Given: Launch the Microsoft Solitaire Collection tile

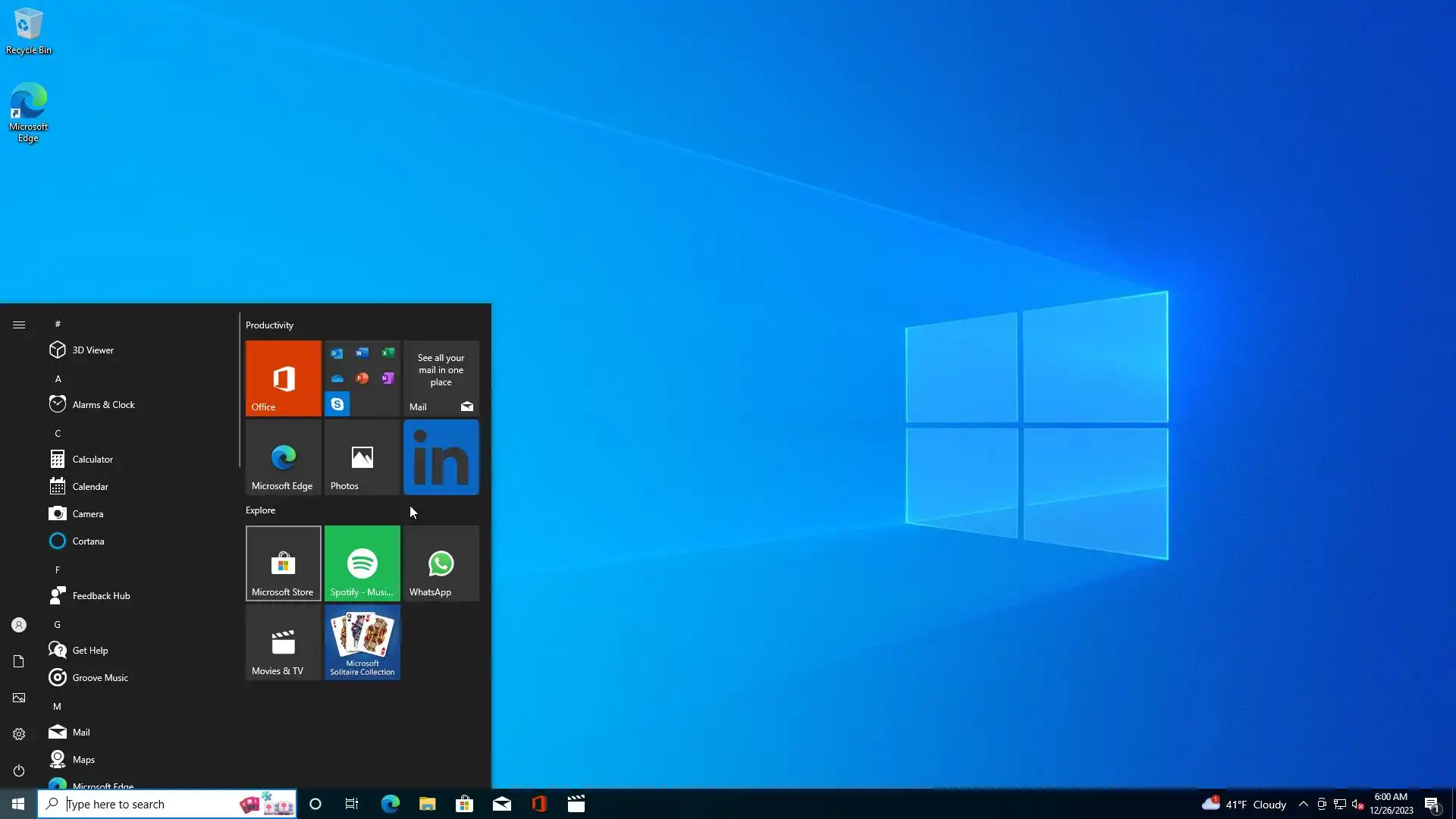Looking at the screenshot, I should pos(362,642).
